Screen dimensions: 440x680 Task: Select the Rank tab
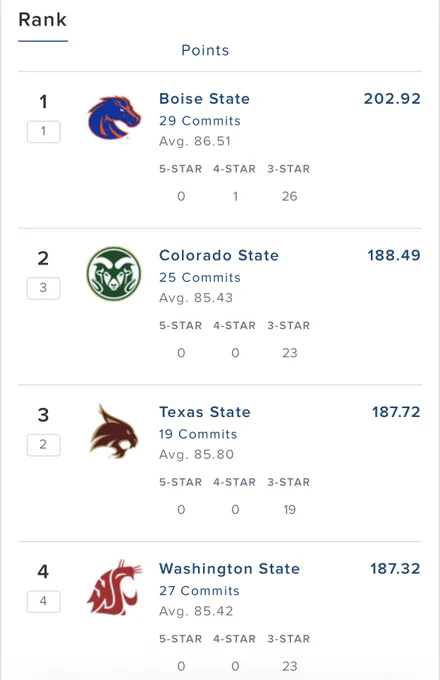(x=42, y=20)
